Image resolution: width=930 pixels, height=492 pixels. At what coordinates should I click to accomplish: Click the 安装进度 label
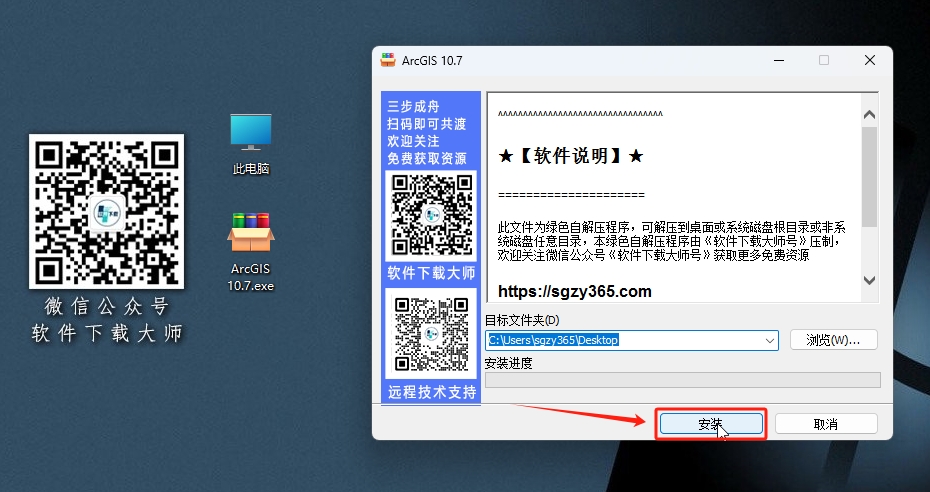coord(508,363)
